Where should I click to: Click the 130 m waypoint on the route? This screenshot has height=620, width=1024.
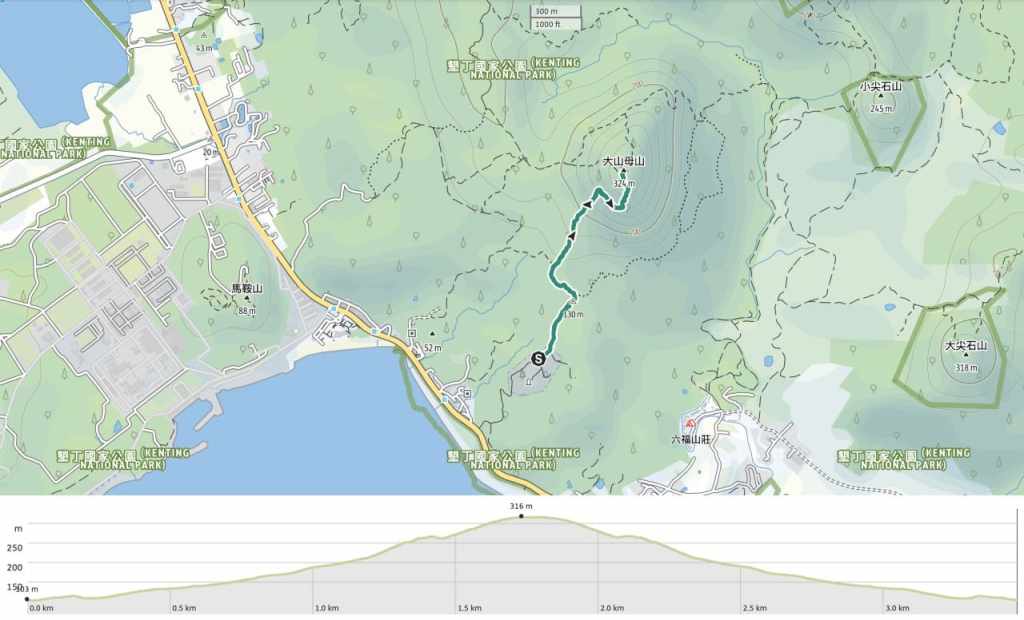(x=573, y=303)
